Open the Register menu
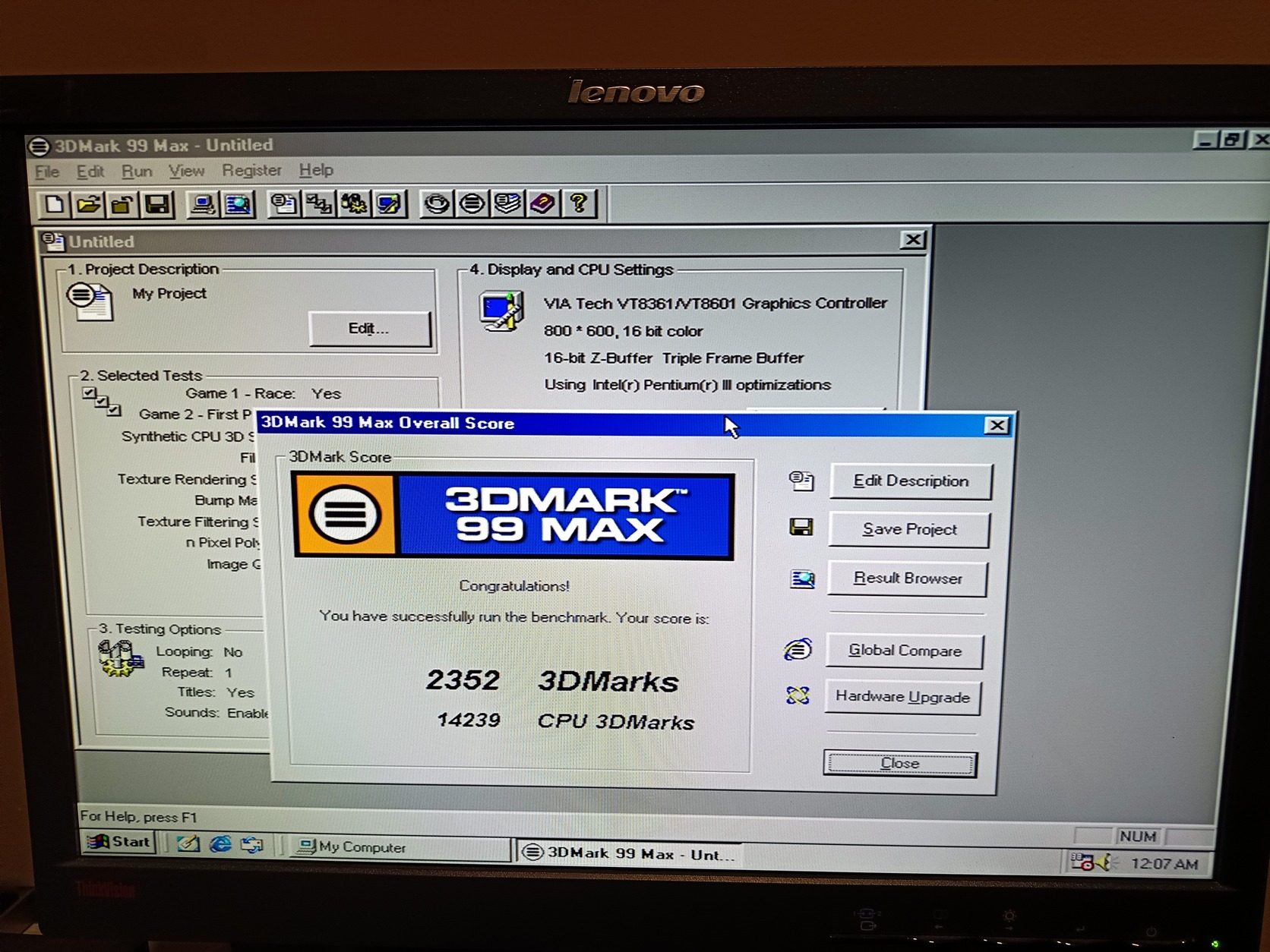1270x952 pixels. [x=251, y=170]
